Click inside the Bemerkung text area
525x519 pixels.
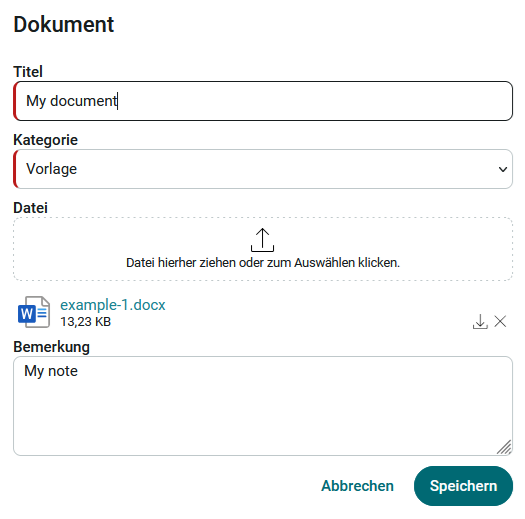pos(263,406)
